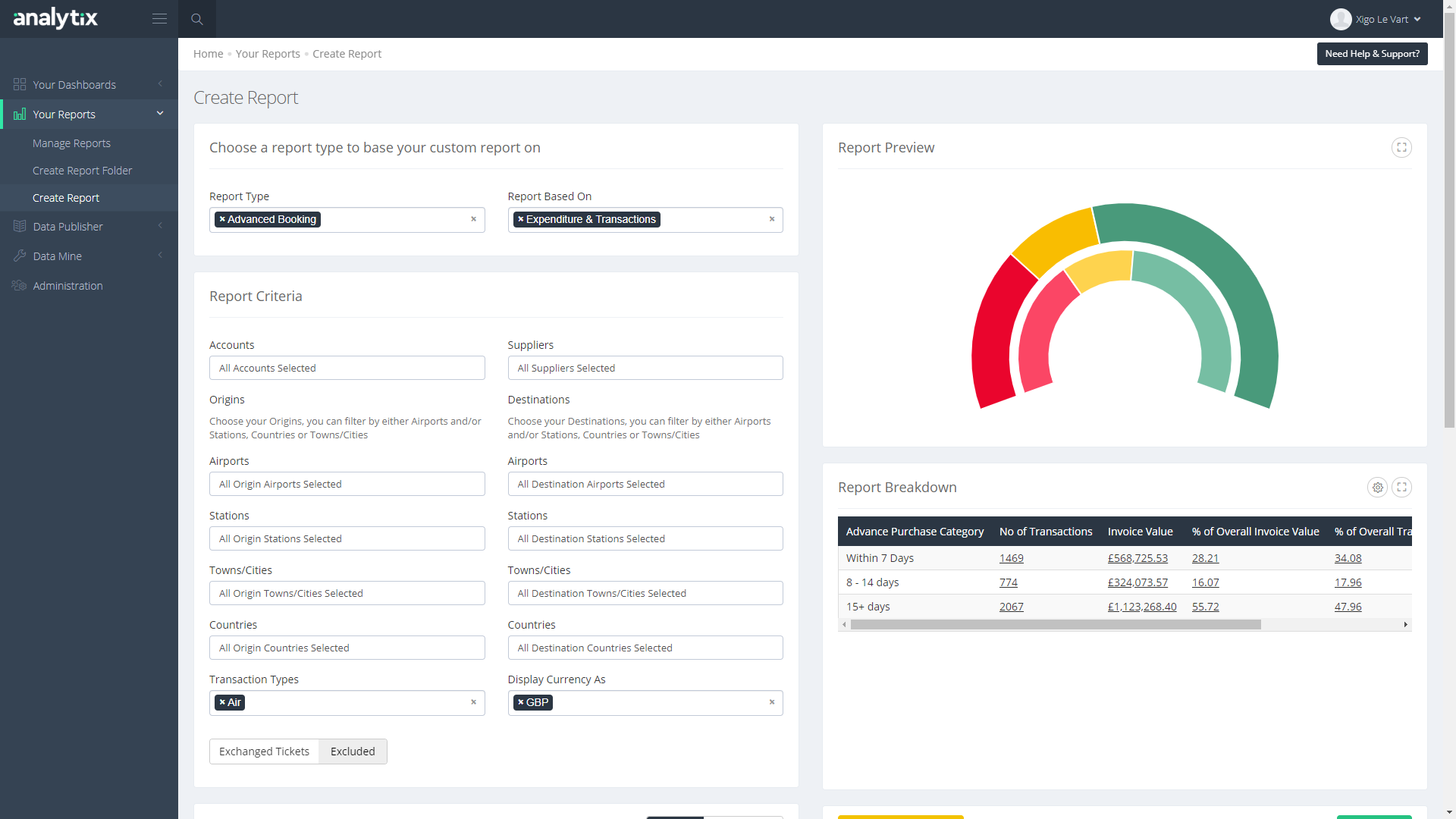The width and height of the screenshot is (1456, 819).
Task: Open Destination Towns/Cities selector
Action: click(x=645, y=593)
